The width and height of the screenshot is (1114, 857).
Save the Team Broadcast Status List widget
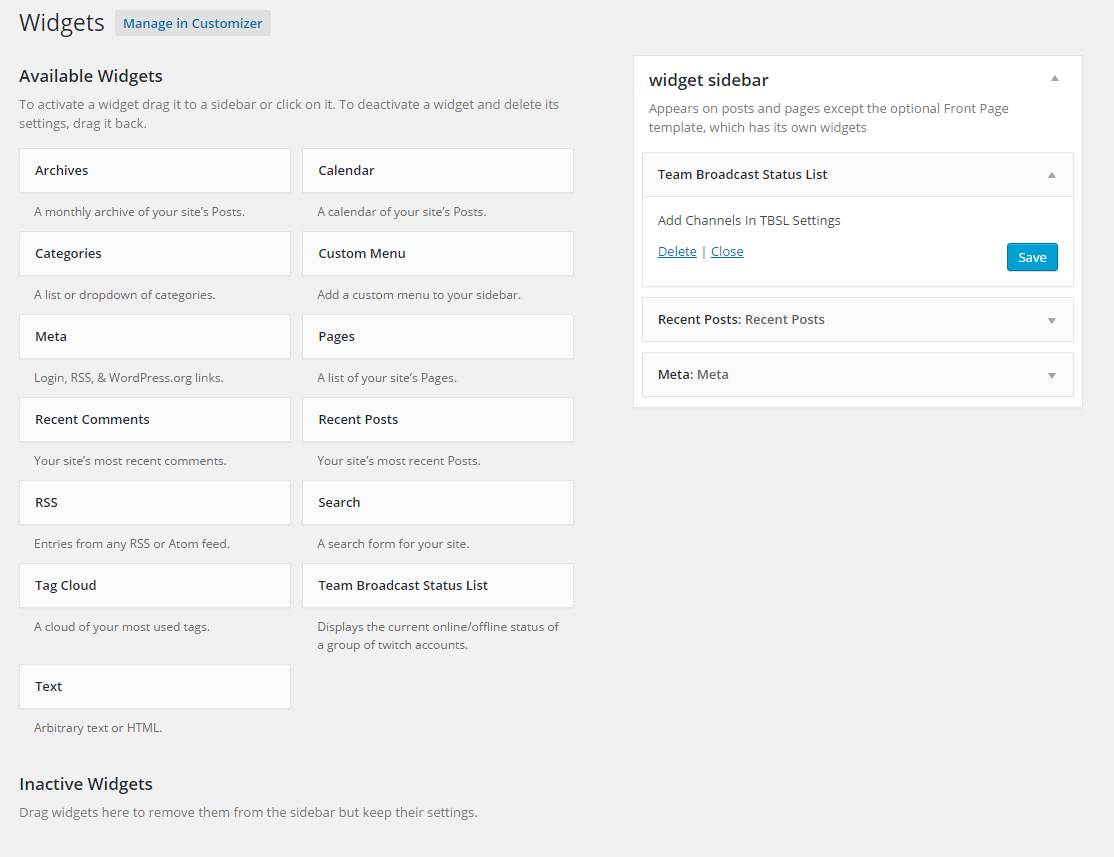[1032, 257]
